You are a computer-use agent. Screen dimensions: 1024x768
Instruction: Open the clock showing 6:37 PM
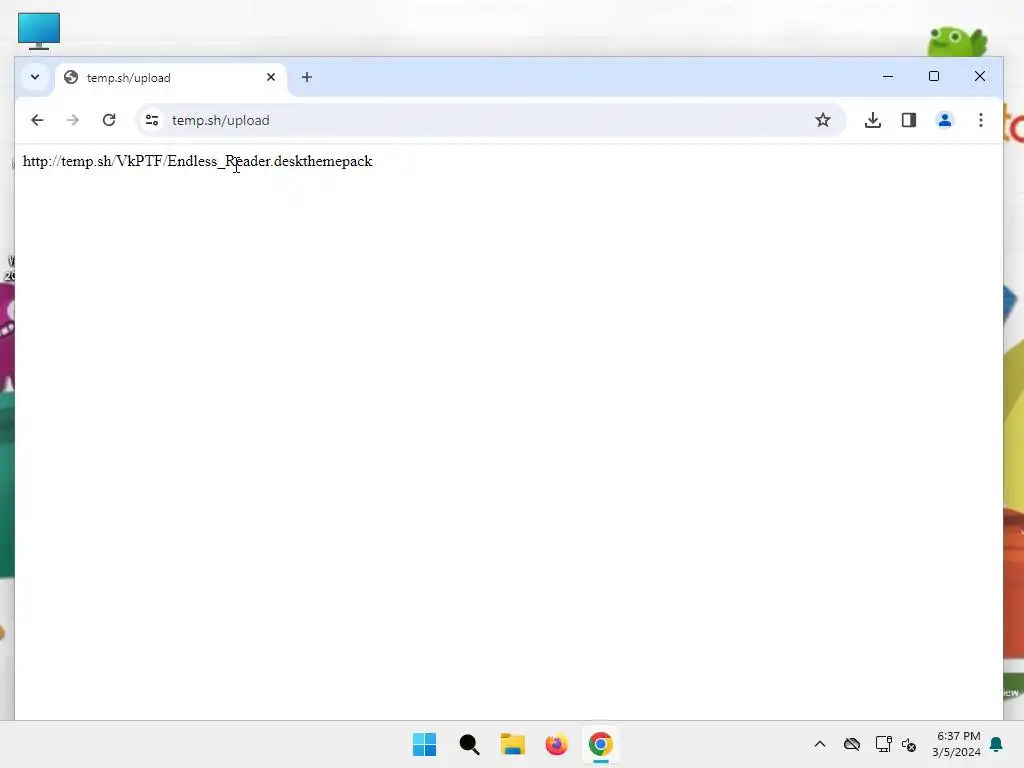coord(956,744)
